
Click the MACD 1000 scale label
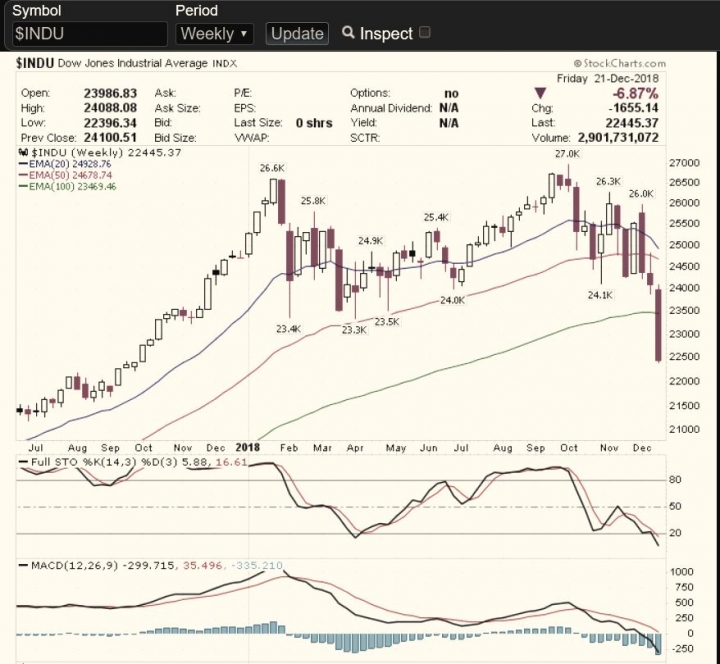click(682, 572)
